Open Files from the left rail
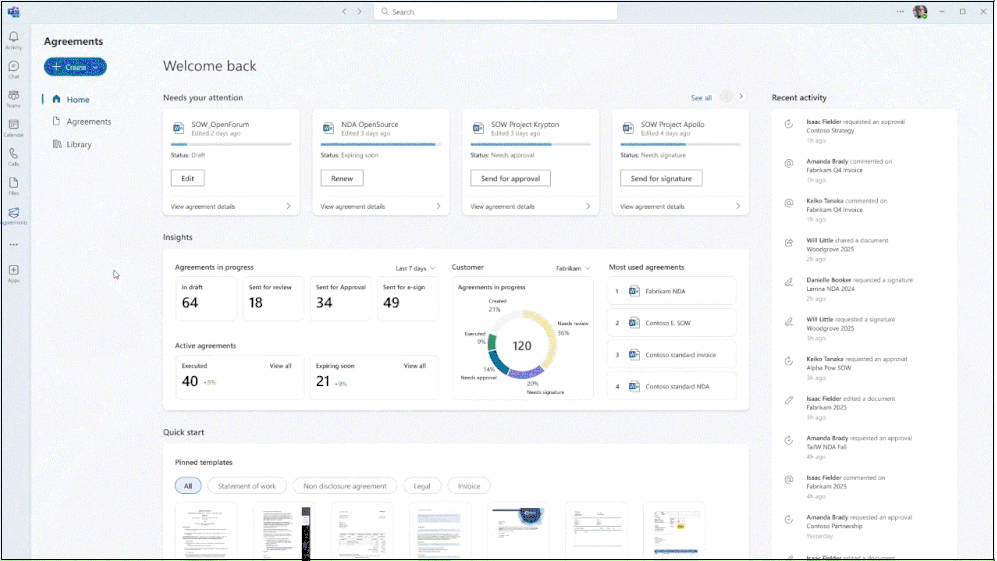The height and width of the screenshot is (561, 997). 13,185
